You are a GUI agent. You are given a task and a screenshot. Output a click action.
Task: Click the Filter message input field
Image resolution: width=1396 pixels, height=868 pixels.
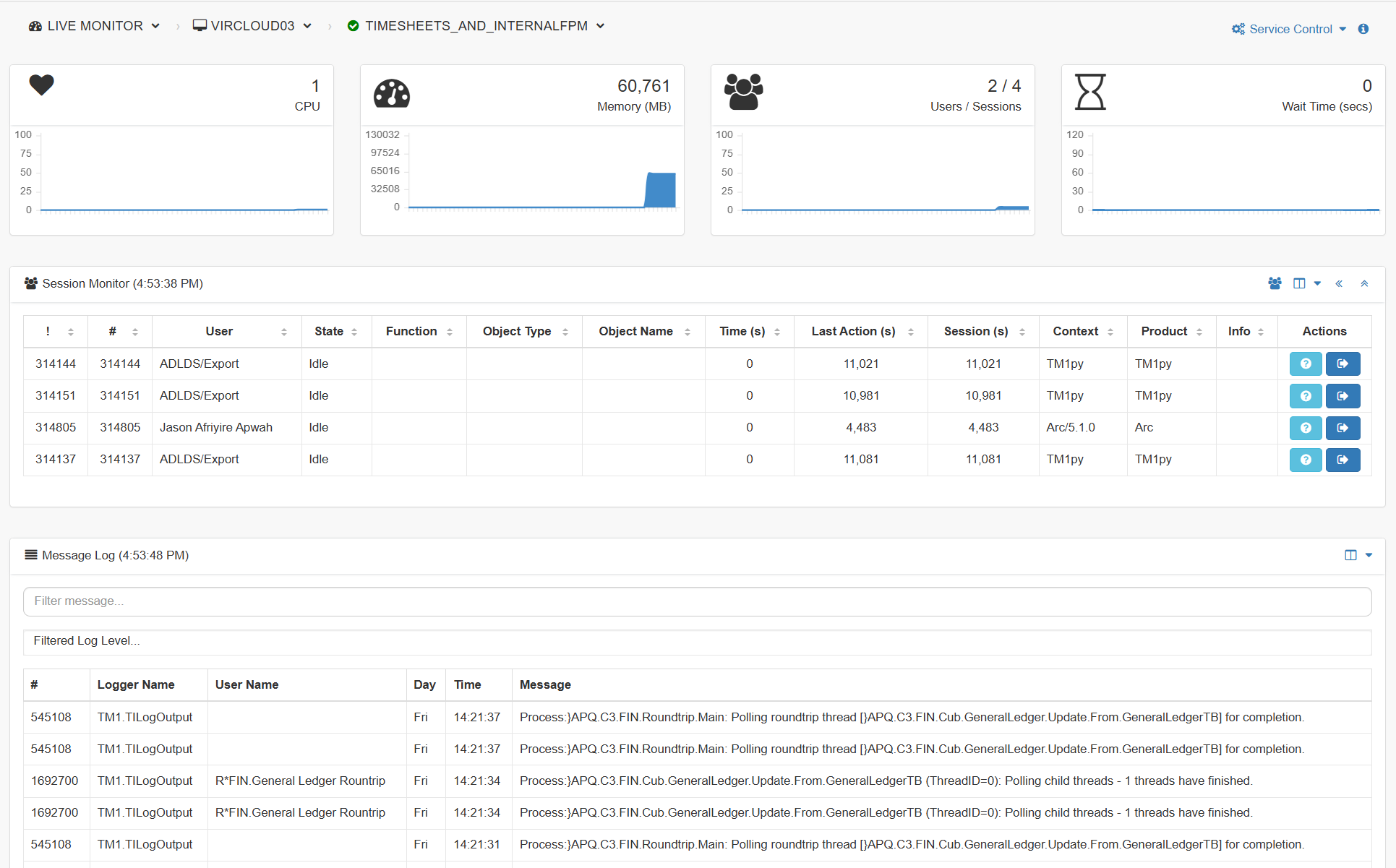(x=697, y=601)
